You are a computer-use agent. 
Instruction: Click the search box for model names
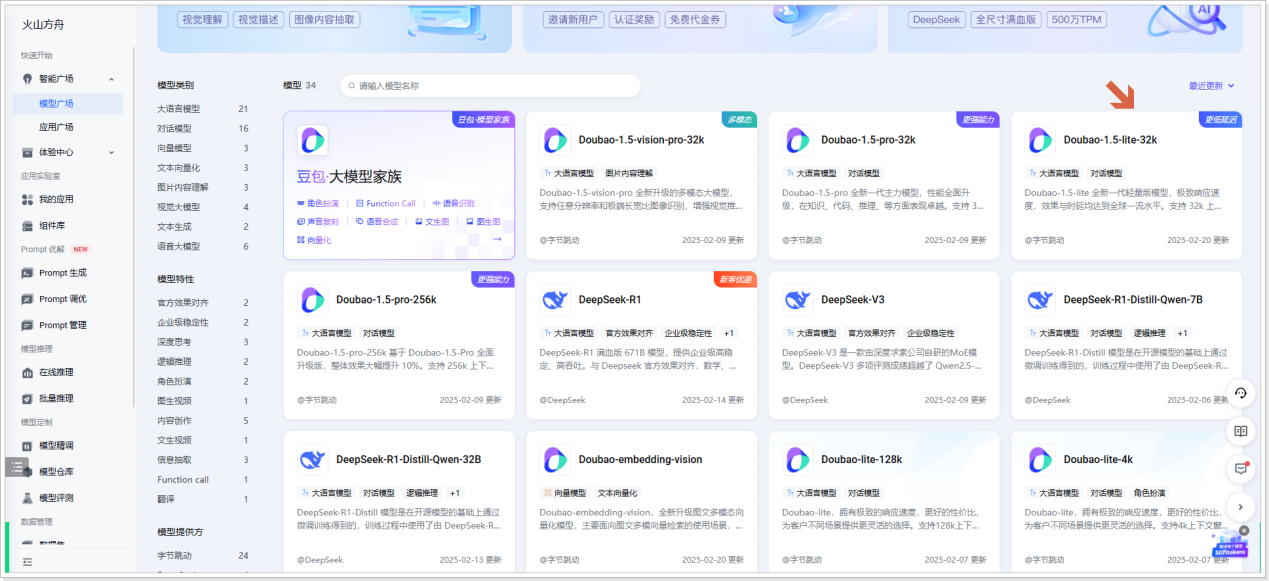pyautogui.click(x=490, y=86)
